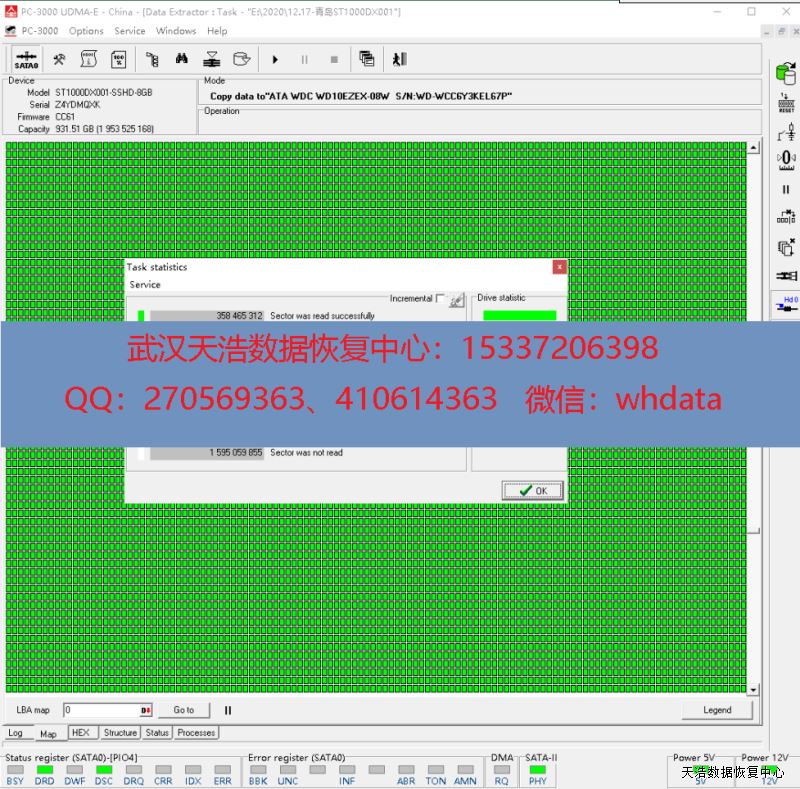800x789 pixels.
Task: Toggle the Incremental checkbox
Action: tap(440, 298)
